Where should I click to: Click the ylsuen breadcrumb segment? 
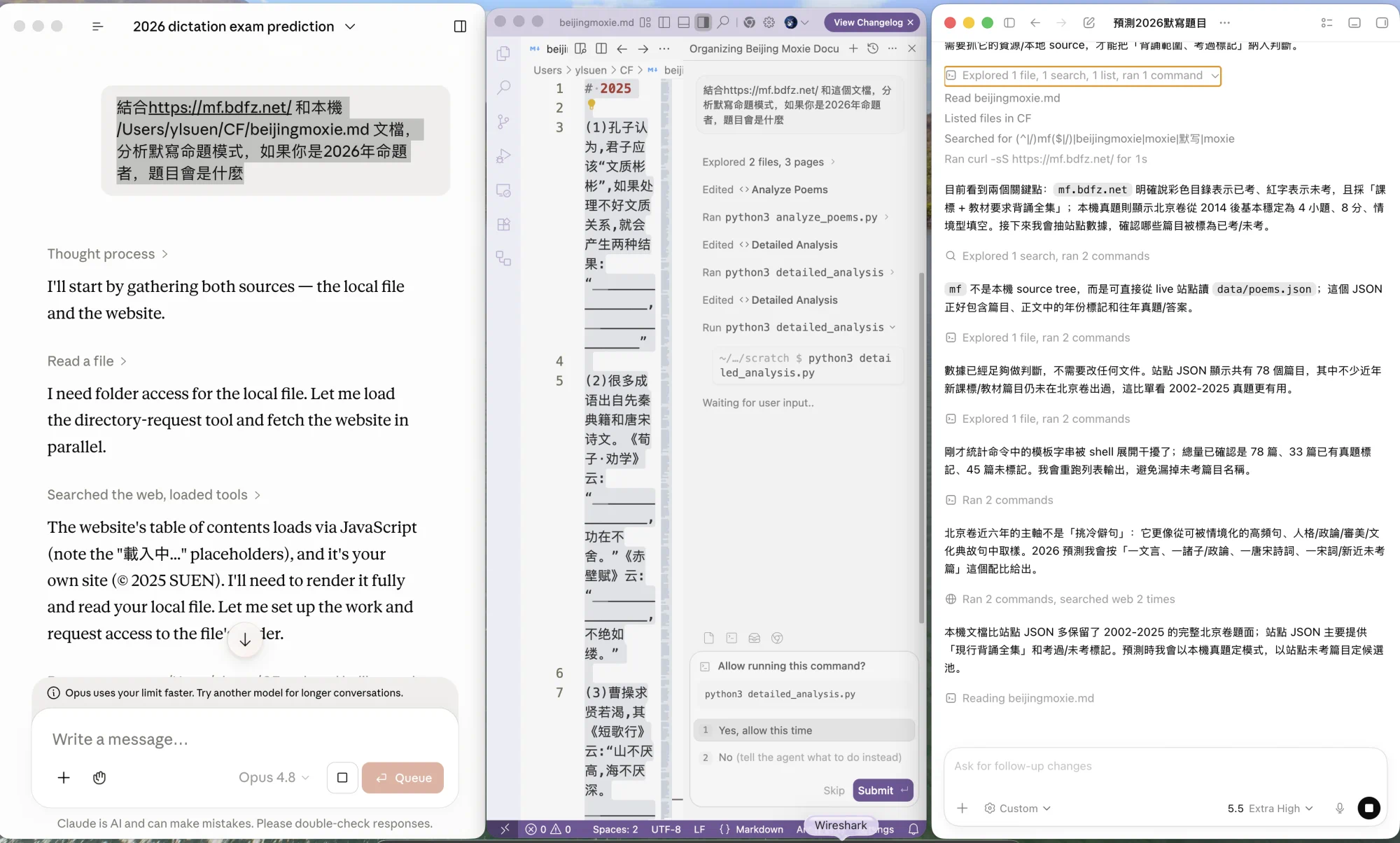[x=591, y=70]
